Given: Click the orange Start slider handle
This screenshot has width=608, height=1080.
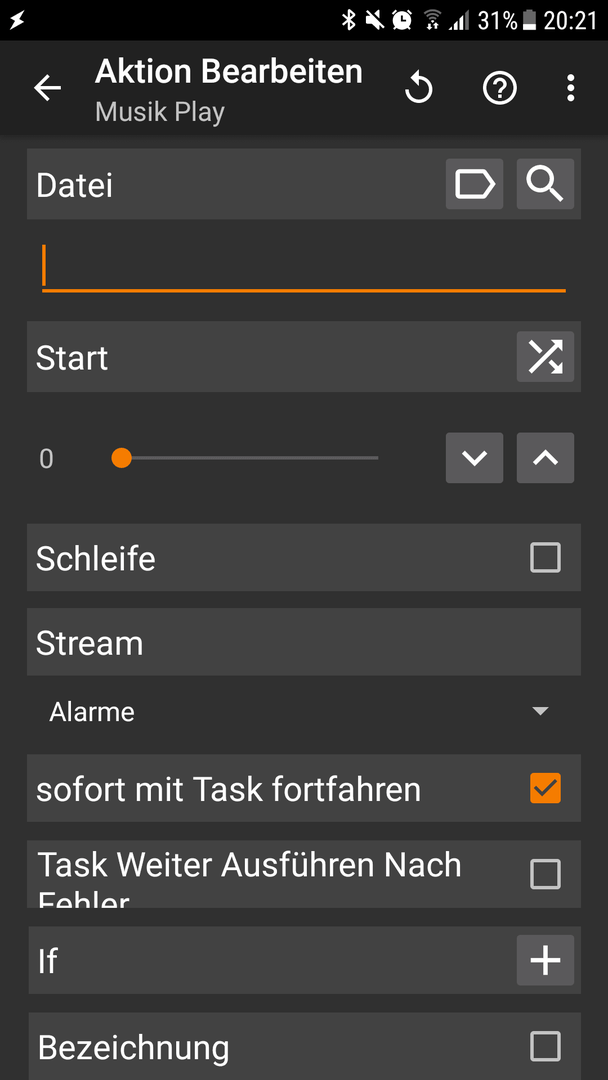Looking at the screenshot, I should point(122,457).
